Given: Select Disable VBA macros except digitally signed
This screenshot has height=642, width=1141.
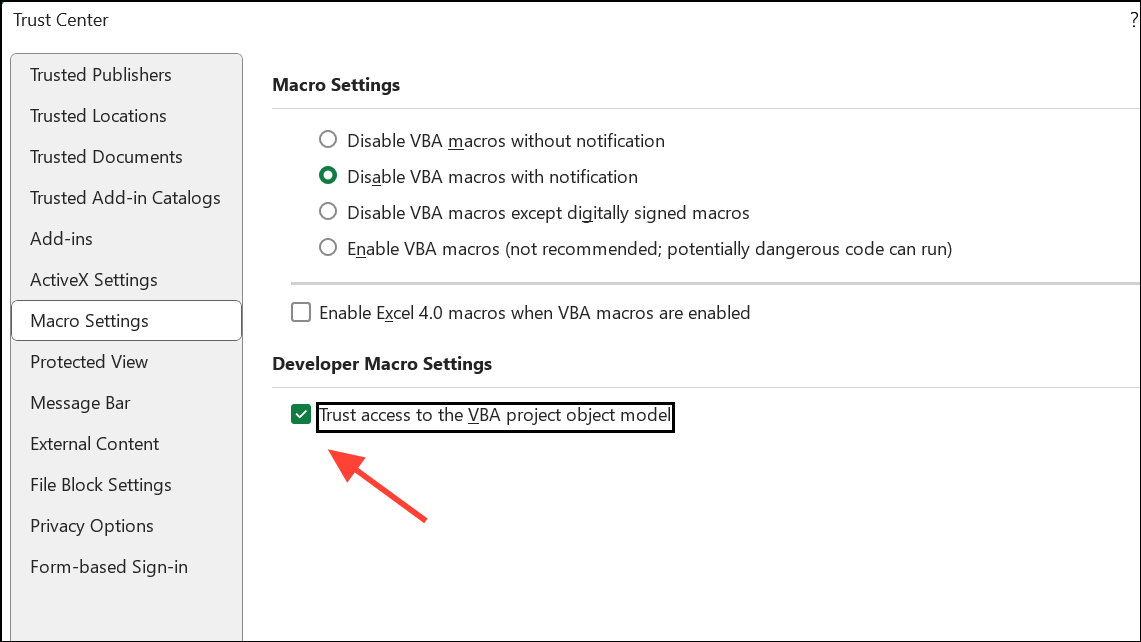Looking at the screenshot, I should point(327,211).
